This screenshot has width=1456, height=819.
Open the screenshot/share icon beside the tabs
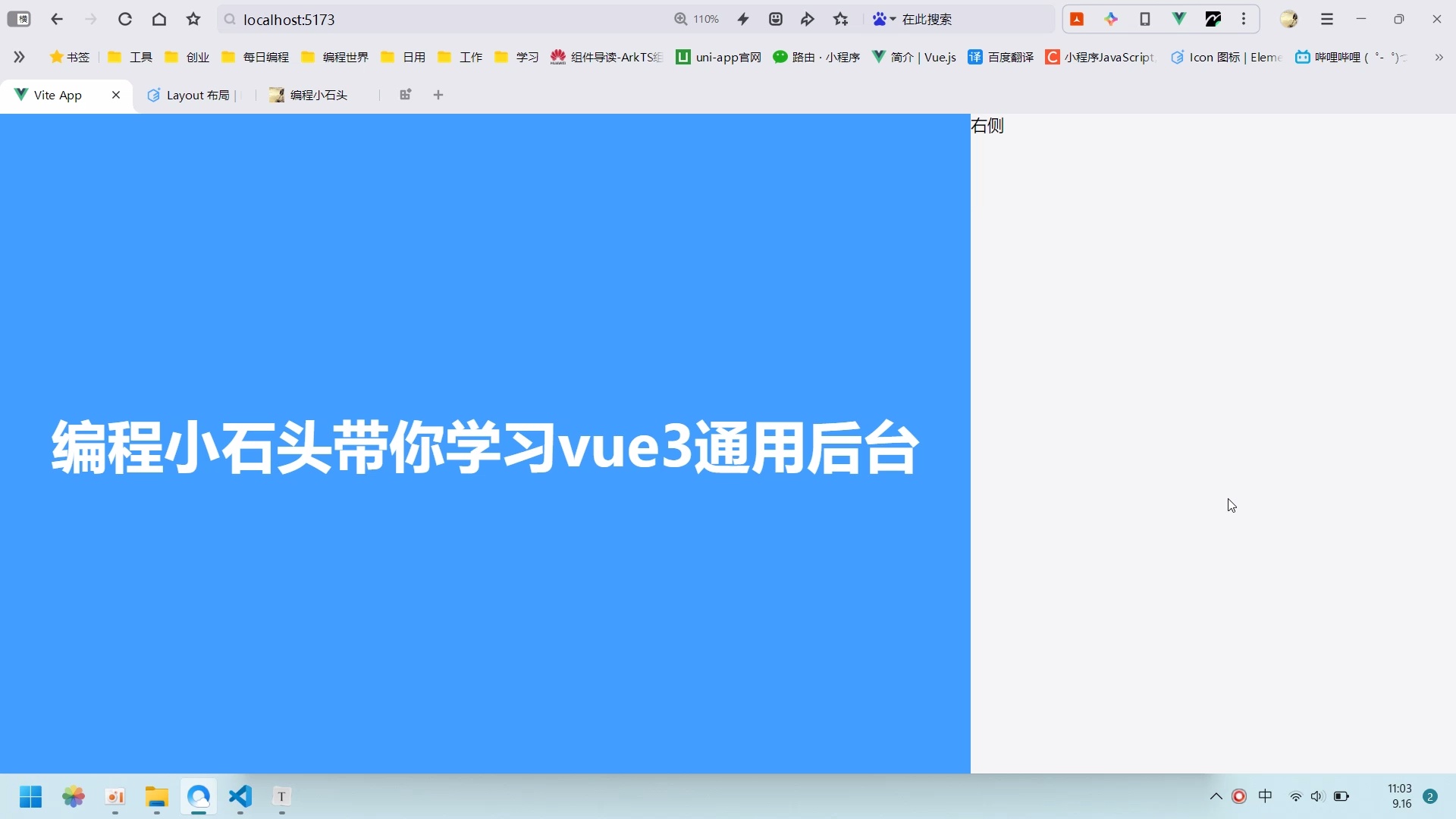406,95
